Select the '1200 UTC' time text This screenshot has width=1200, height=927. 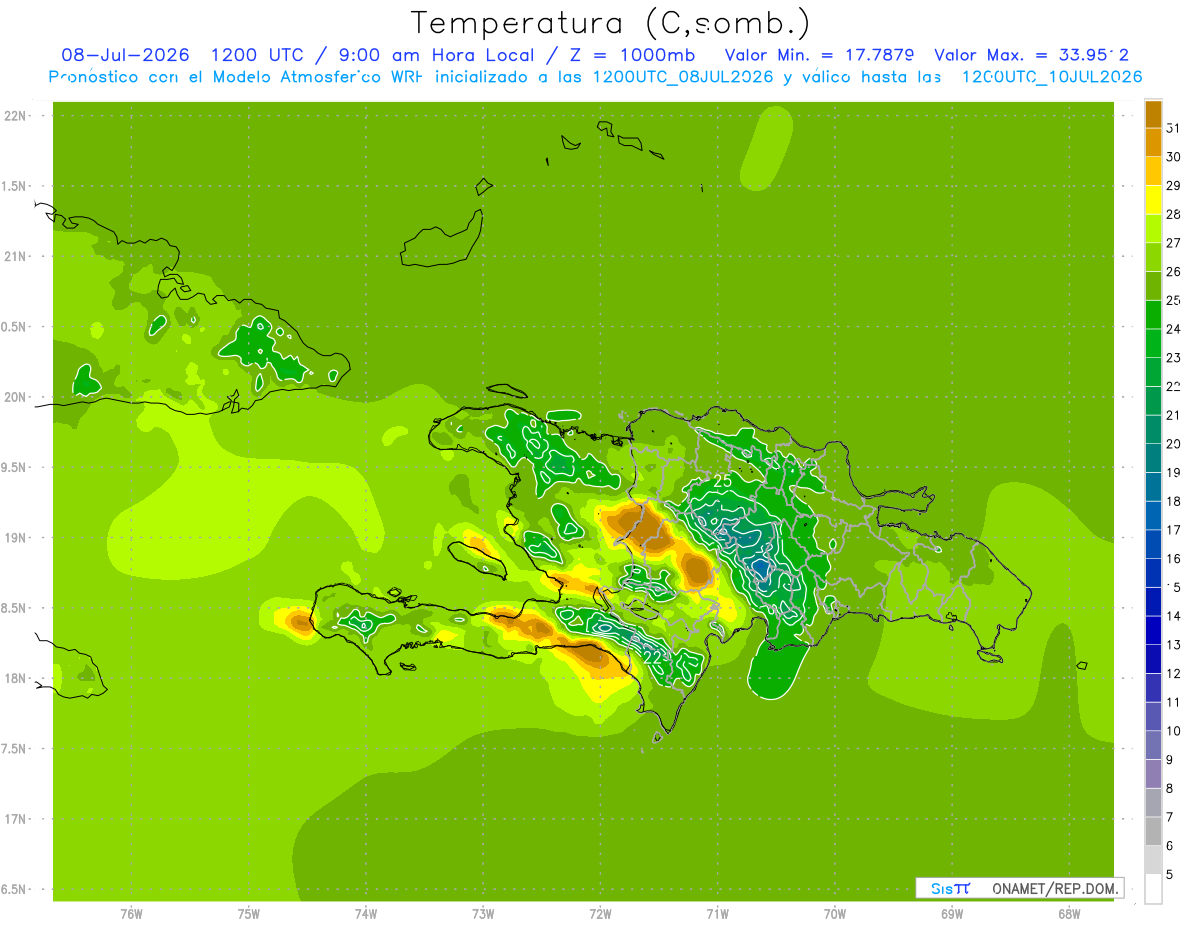(x=259, y=55)
